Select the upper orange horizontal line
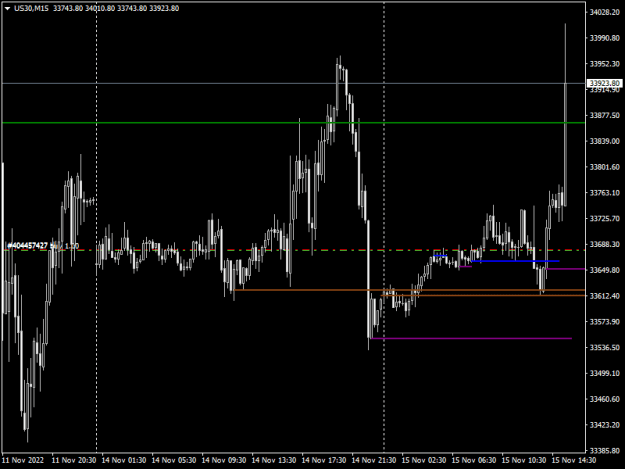The image size is (625, 469). point(409,290)
